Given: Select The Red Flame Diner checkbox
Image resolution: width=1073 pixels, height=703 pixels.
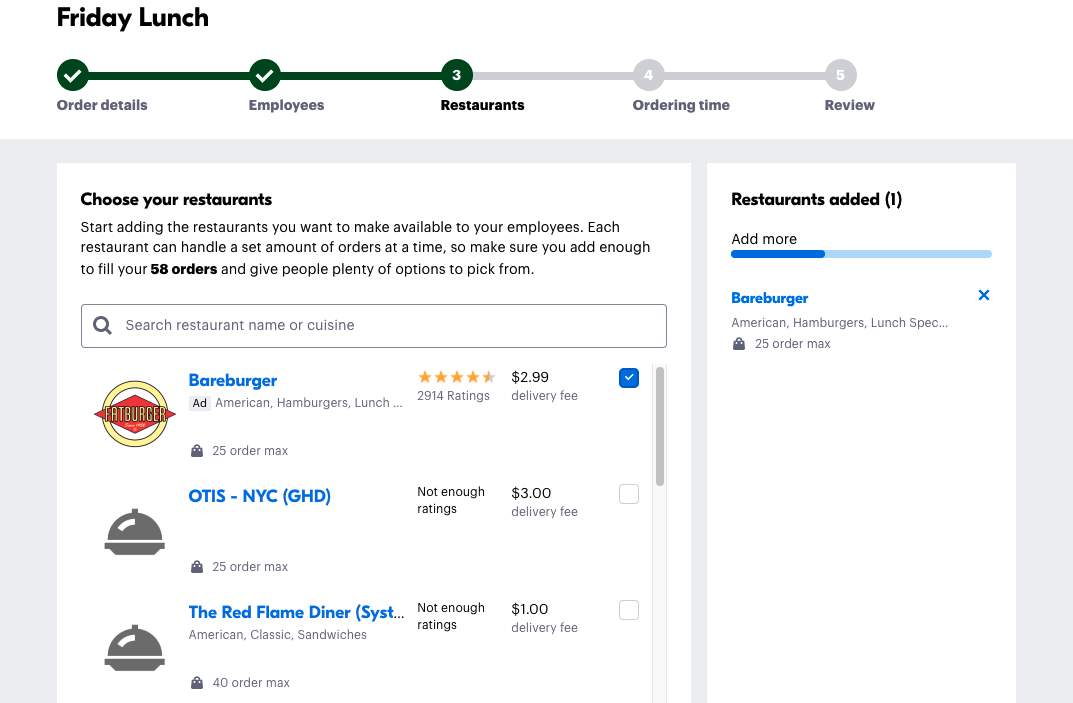Looking at the screenshot, I should coord(628,610).
